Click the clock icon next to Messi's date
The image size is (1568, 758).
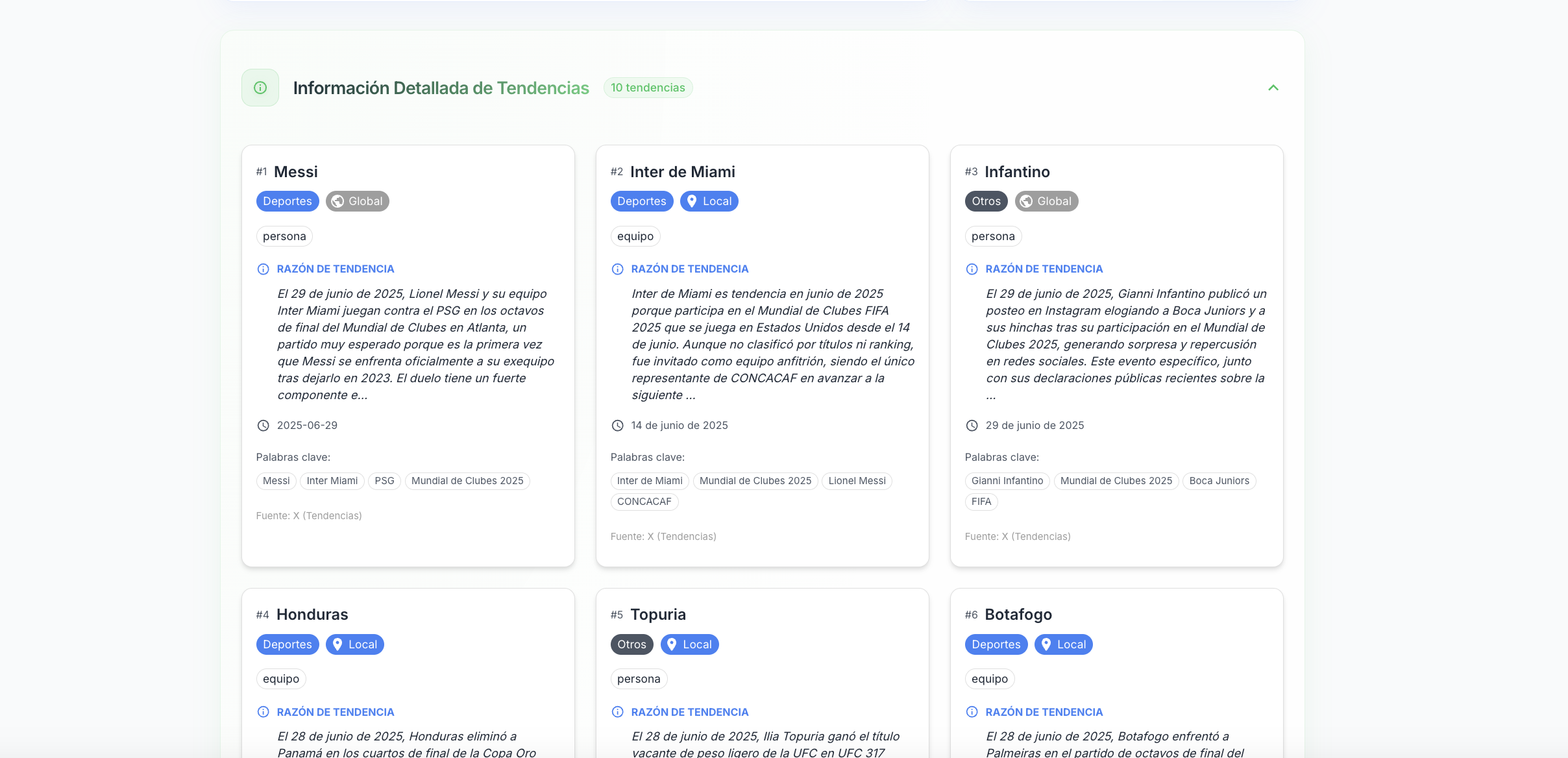[x=263, y=425]
